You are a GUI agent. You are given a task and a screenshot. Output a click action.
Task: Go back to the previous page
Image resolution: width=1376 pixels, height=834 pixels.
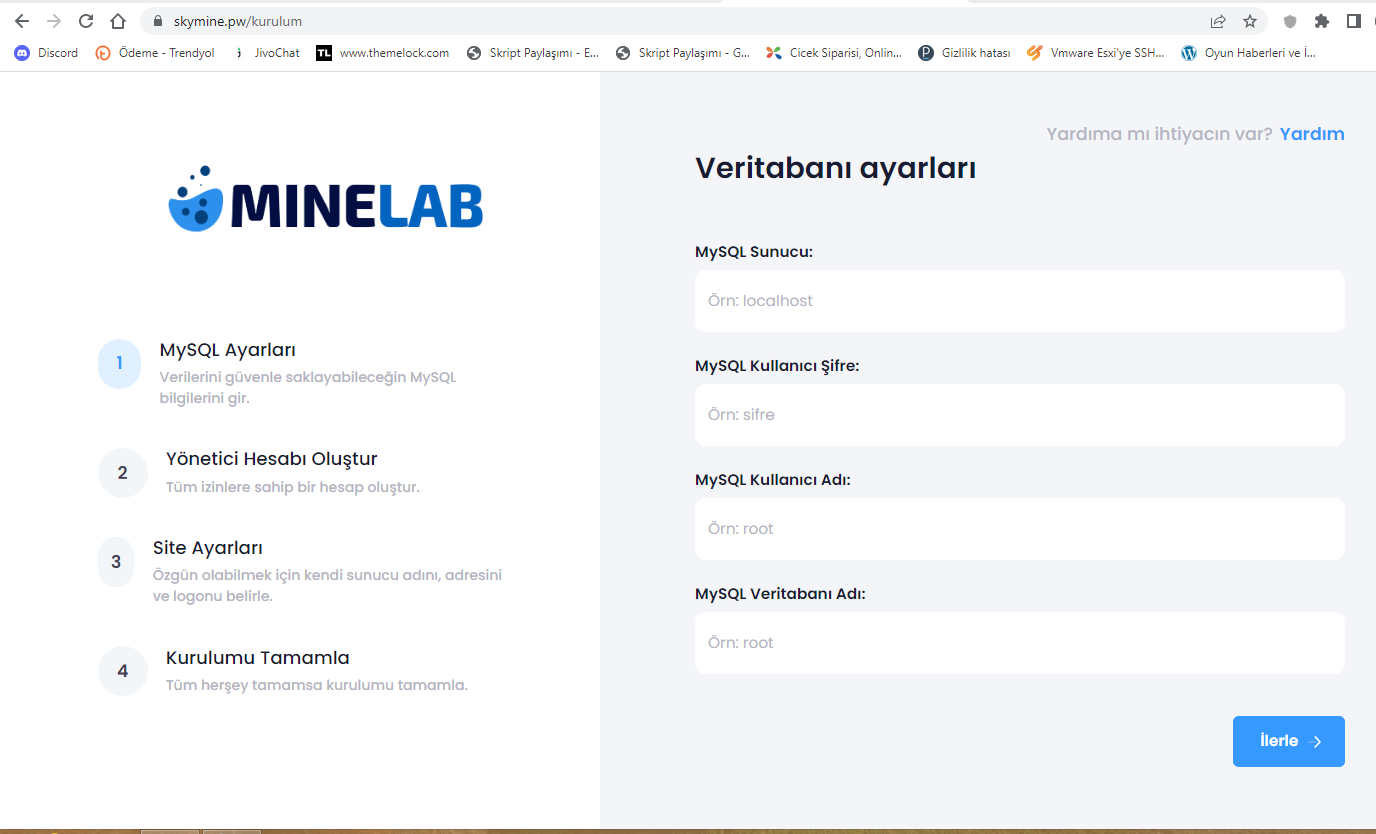[22, 21]
